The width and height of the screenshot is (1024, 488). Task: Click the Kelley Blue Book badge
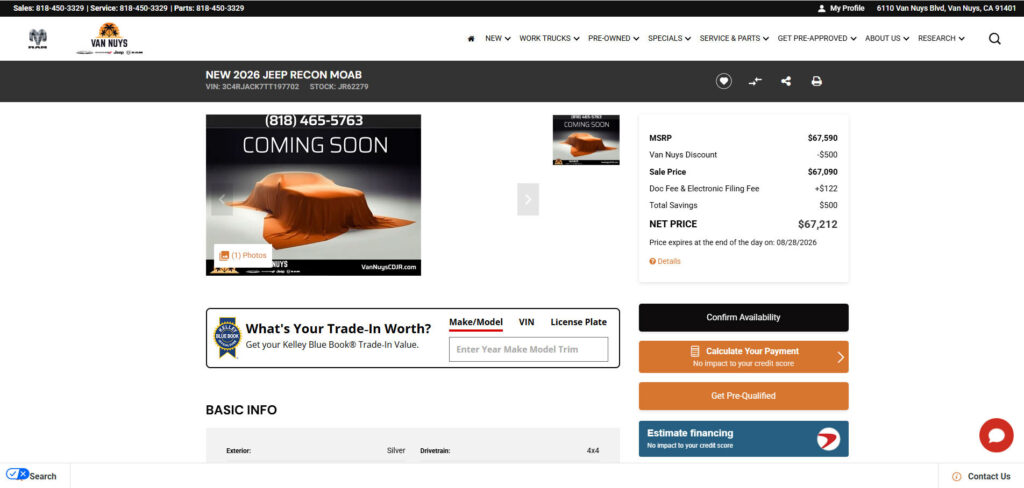pos(227,338)
